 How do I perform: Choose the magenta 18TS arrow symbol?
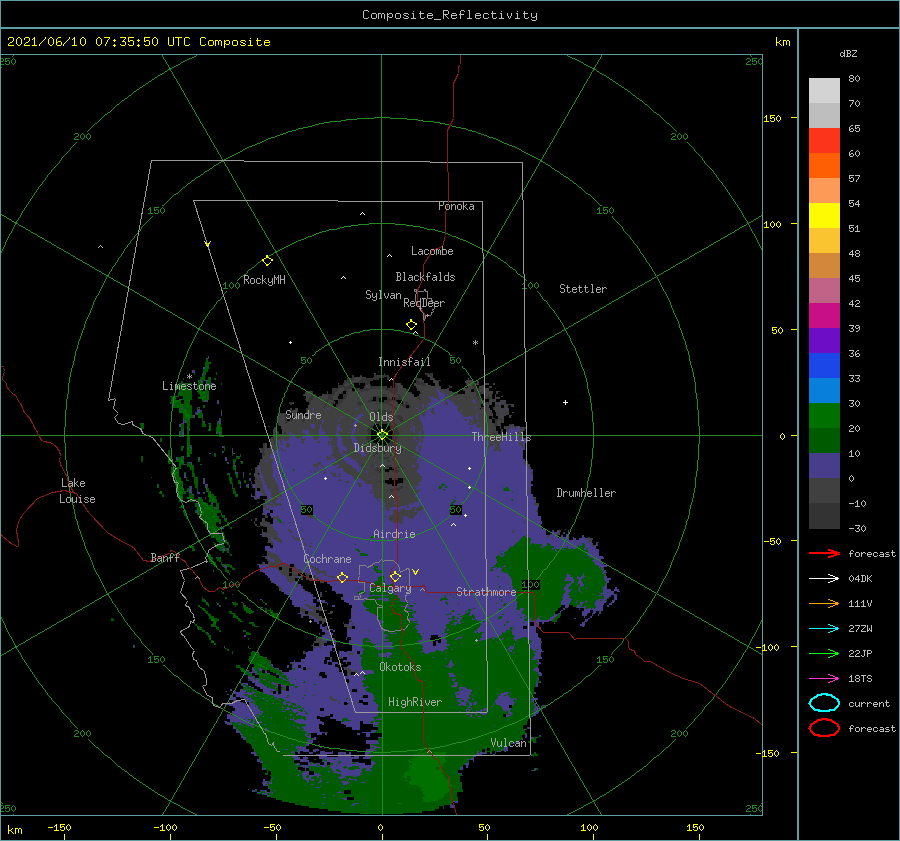(x=824, y=679)
